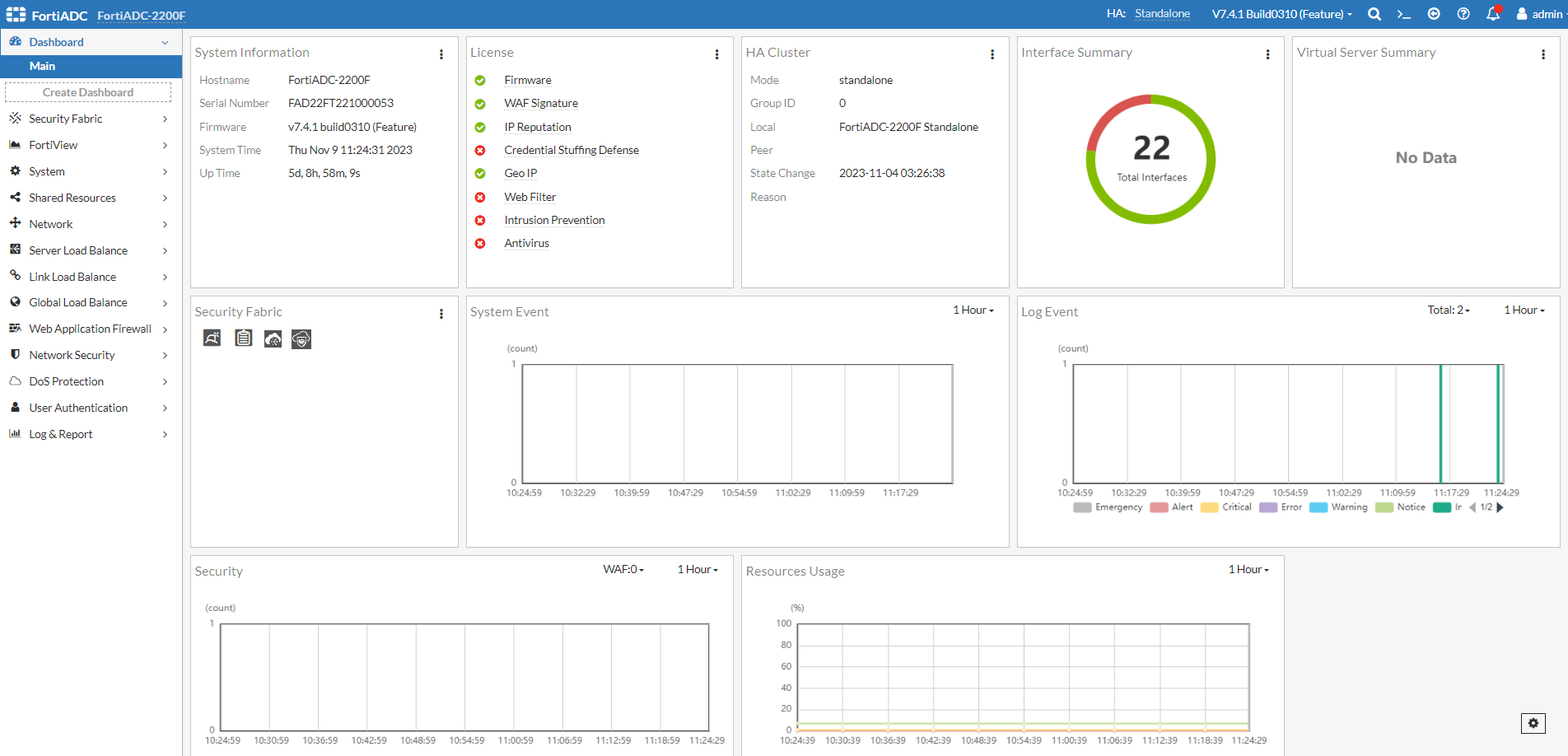Click the cloud share icon in Security Fabric
The image size is (1568, 756).
coord(273,338)
